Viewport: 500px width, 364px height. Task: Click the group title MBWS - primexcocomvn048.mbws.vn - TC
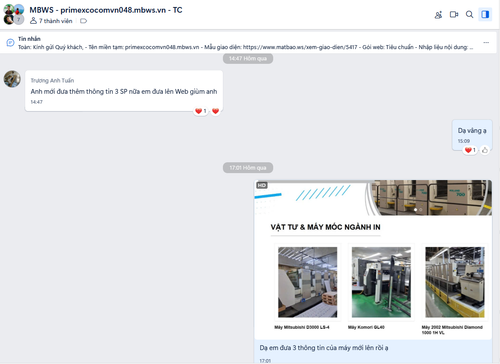(106, 10)
